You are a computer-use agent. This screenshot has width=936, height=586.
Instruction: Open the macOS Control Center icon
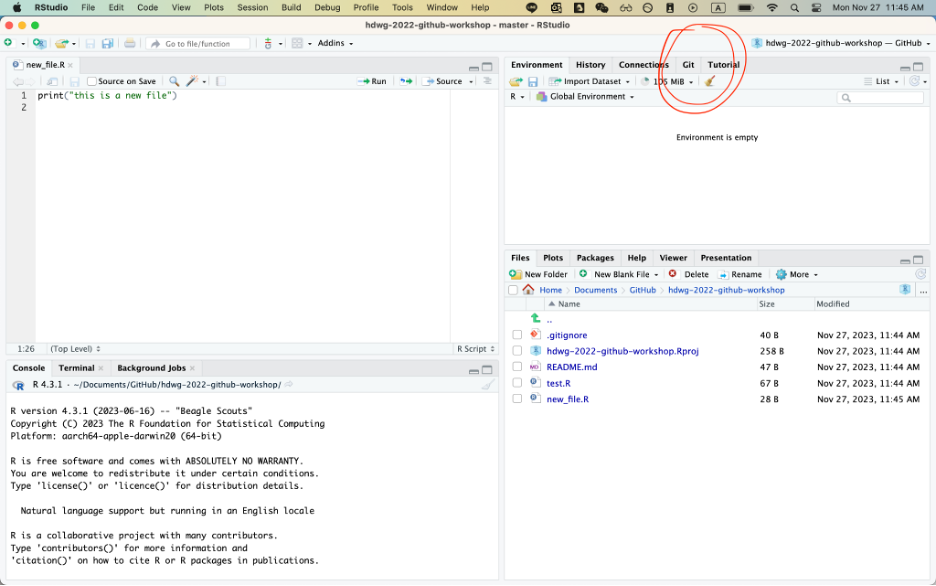[x=816, y=8]
